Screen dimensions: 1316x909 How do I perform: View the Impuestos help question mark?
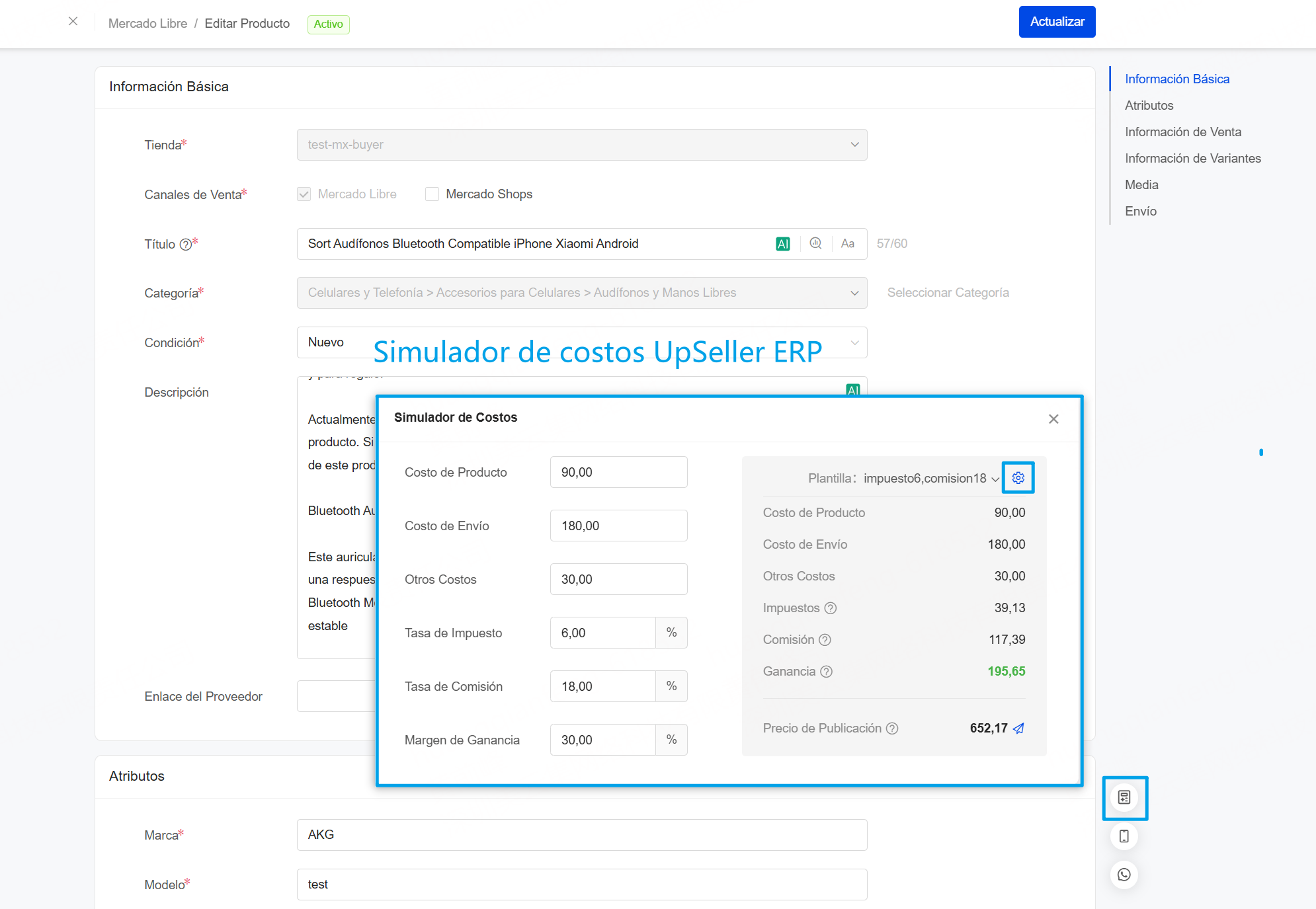tap(831, 608)
